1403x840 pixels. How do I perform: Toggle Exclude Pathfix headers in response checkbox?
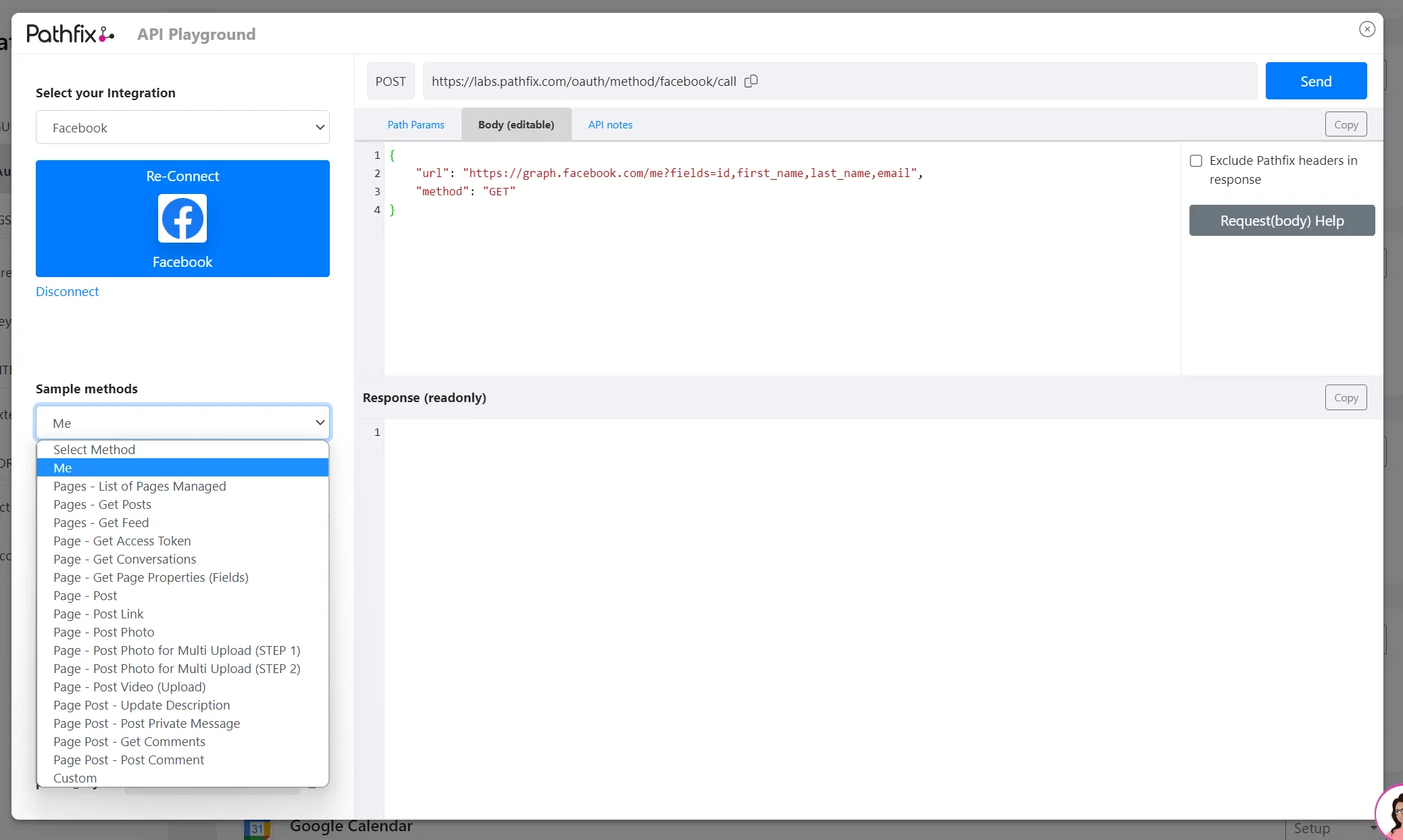pyautogui.click(x=1196, y=161)
